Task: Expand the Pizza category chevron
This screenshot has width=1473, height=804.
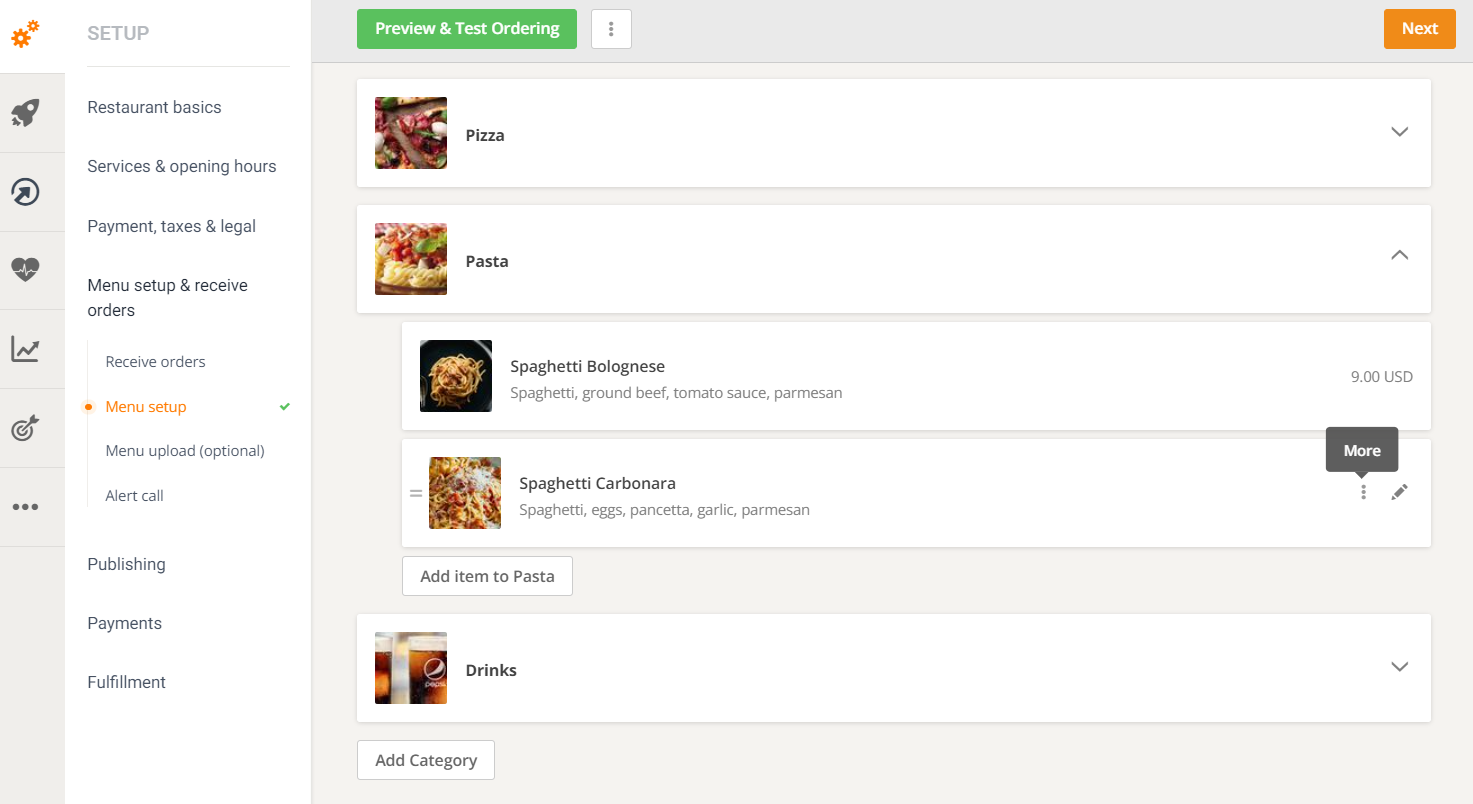Action: (1399, 132)
